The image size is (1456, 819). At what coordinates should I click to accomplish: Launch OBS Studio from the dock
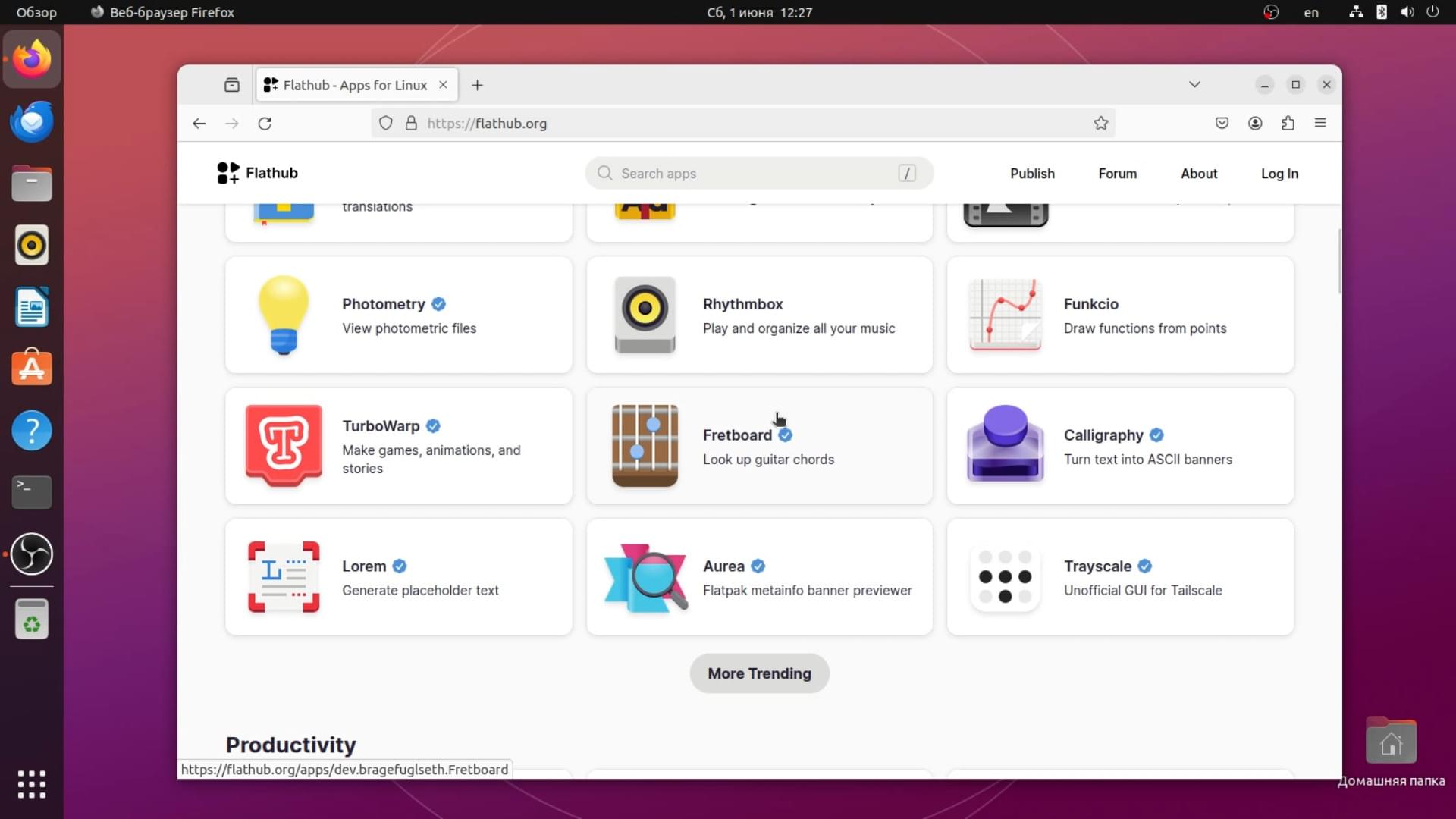(x=32, y=554)
